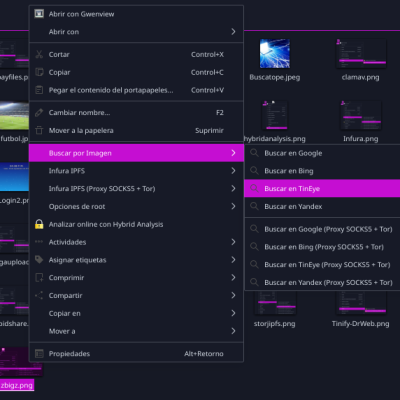
Task: Expand the Actividades submenu arrow
Action: point(233,242)
